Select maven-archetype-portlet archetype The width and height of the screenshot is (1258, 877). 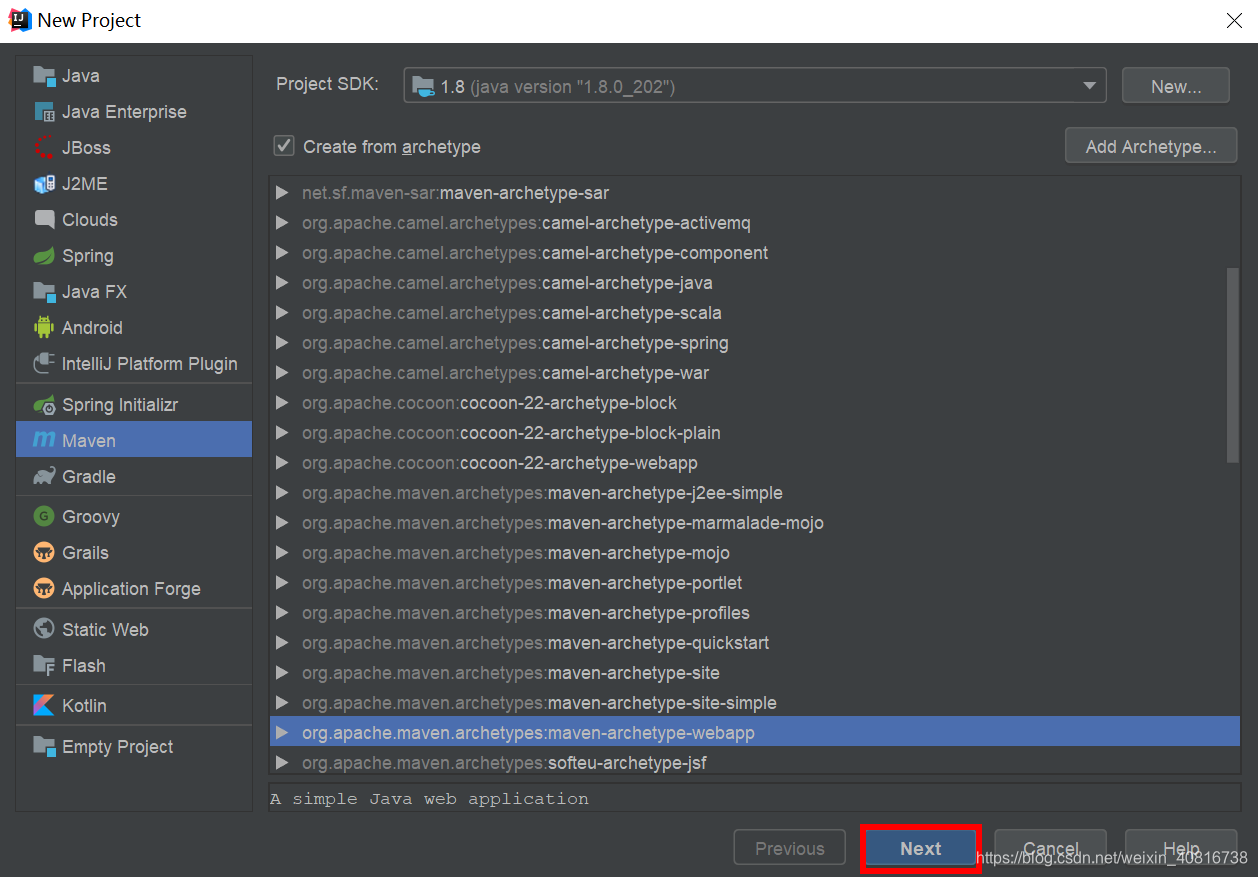pyautogui.click(x=754, y=583)
